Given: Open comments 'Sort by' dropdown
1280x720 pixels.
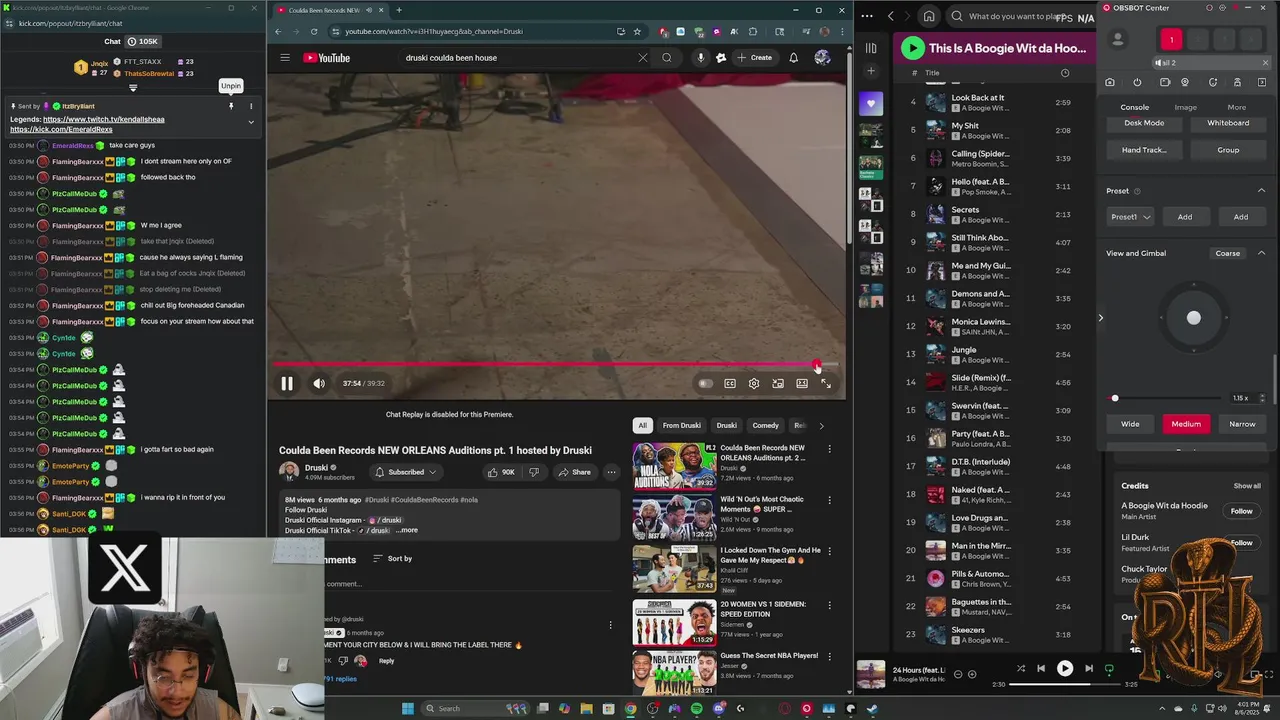Looking at the screenshot, I should pyautogui.click(x=393, y=559).
